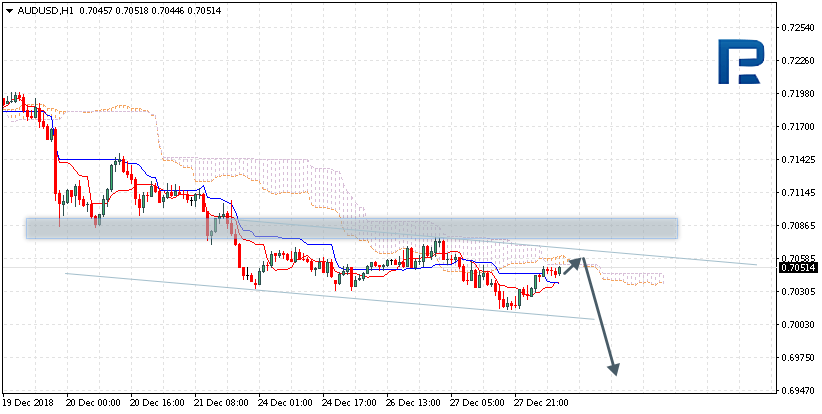Click the current price label 0.70514
This screenshot has width=822, height=414.
(797, 267)
